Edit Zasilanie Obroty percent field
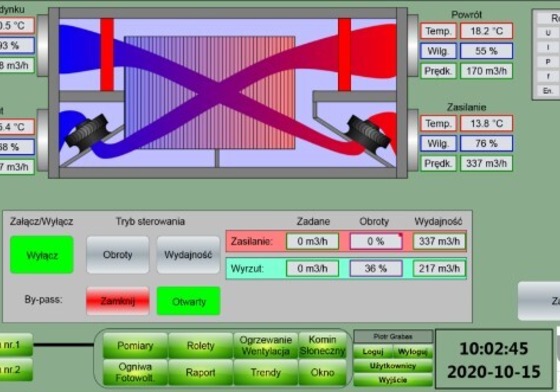Screen dimensions: 560x392 point(376,241)
